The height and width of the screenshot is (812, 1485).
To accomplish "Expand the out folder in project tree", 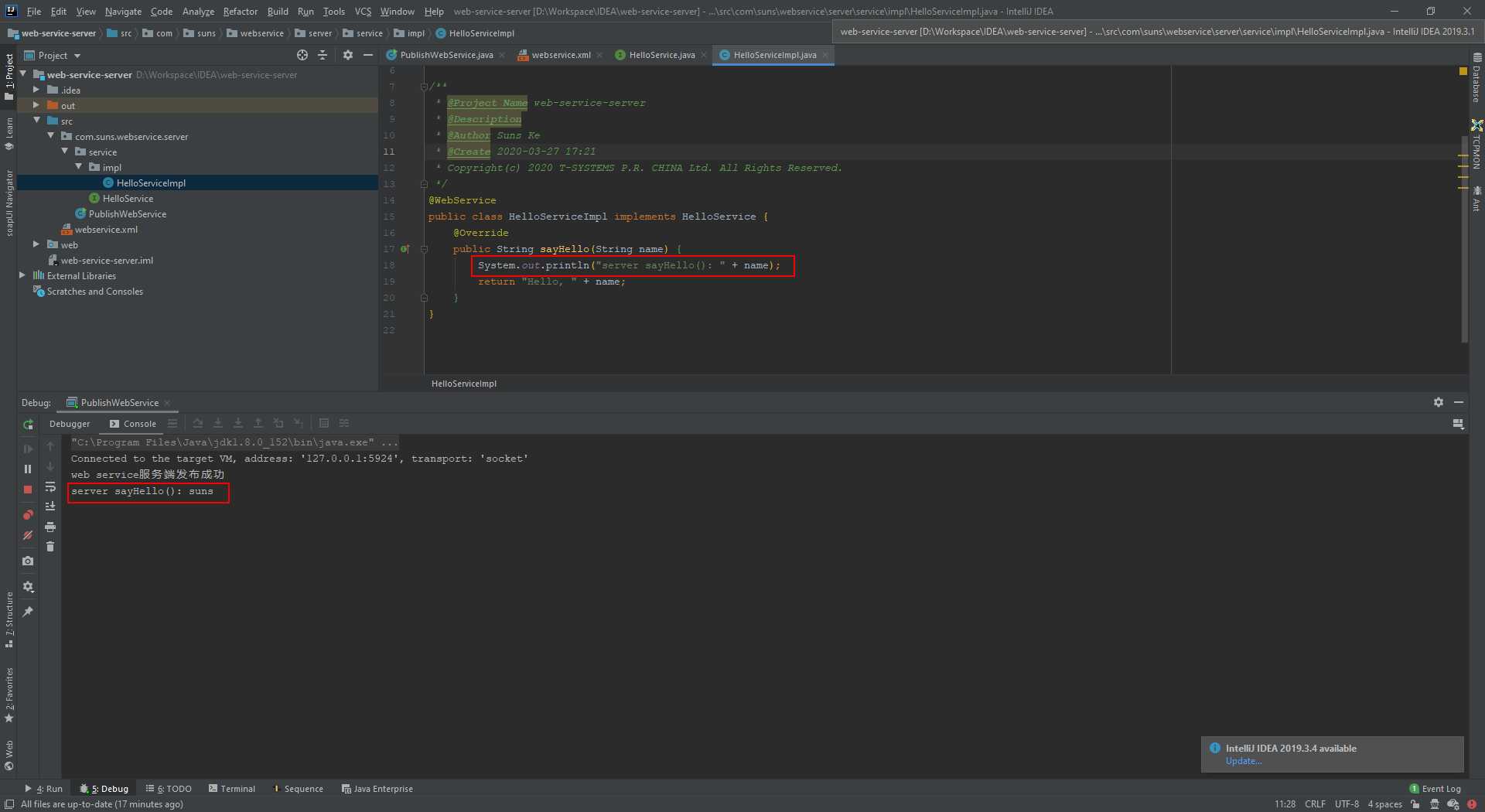I will (36, 105).
